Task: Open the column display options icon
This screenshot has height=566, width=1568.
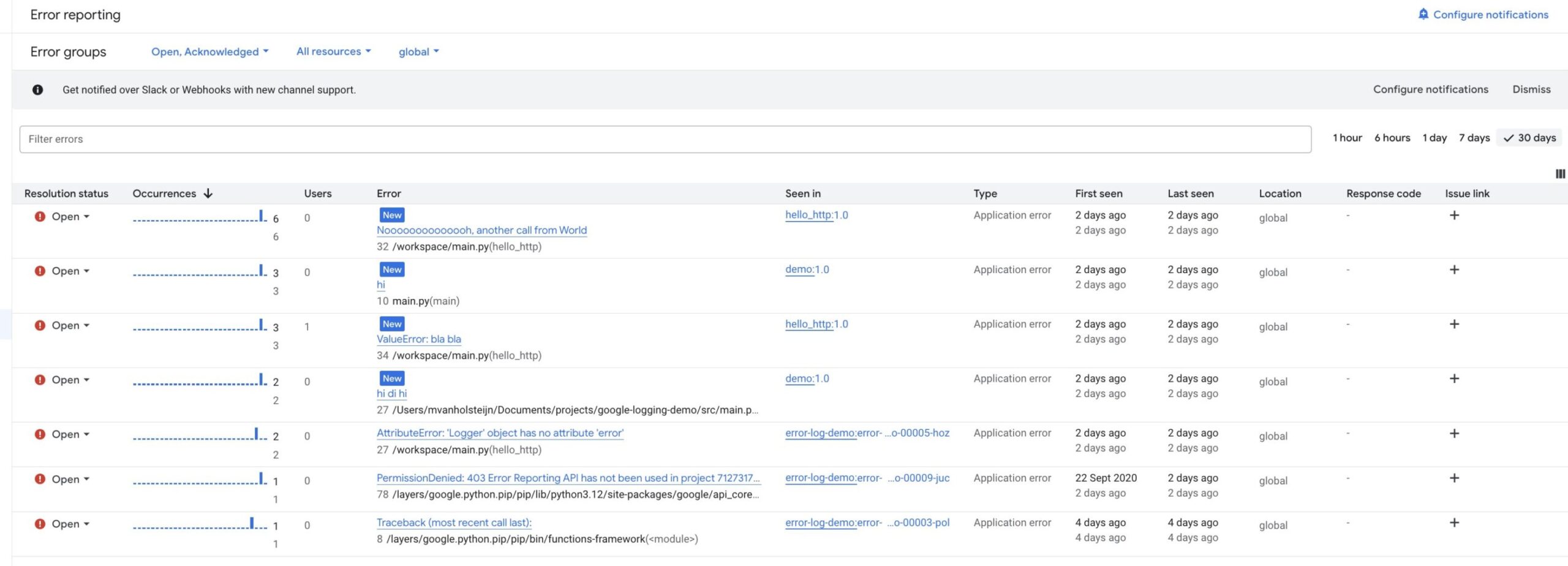Action: (x=1560, y=174)
